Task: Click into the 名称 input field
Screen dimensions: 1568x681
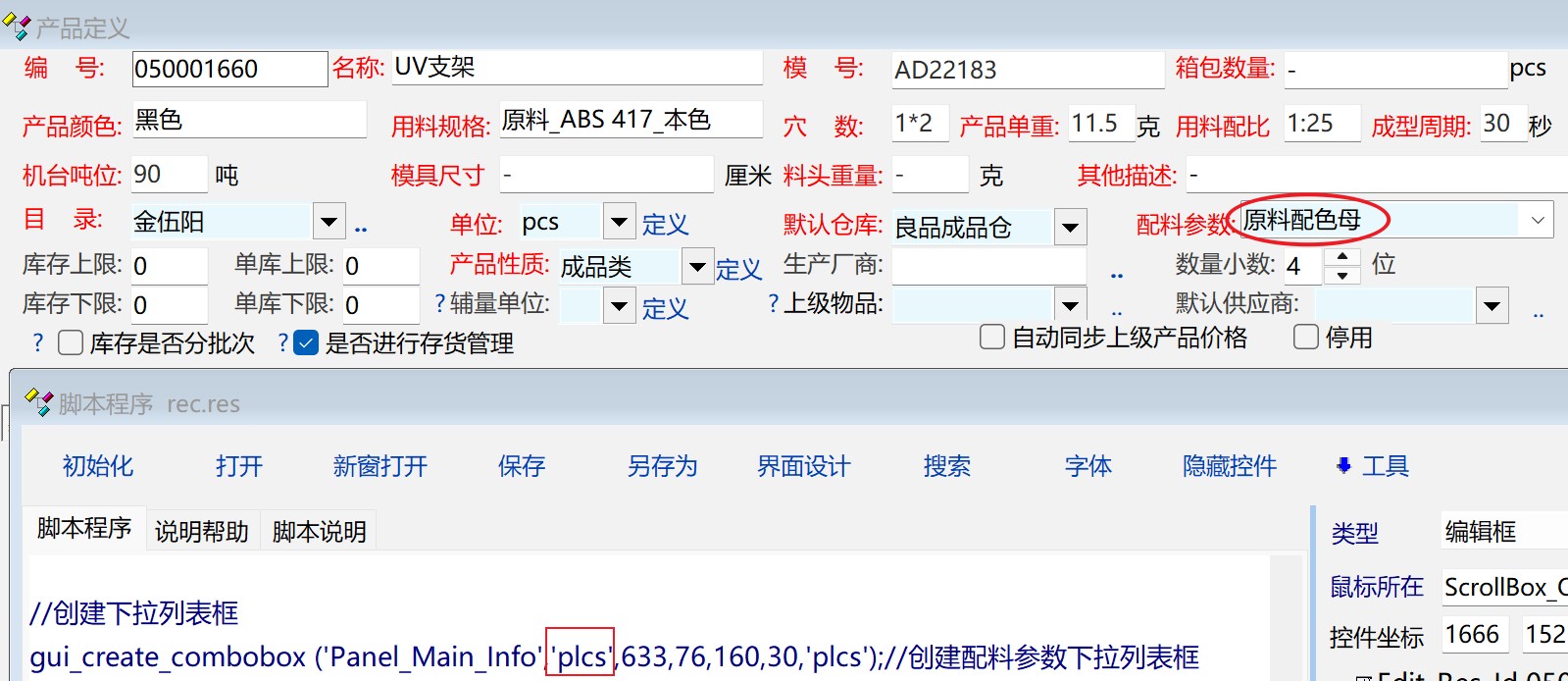Action: (x=577, y=68)
